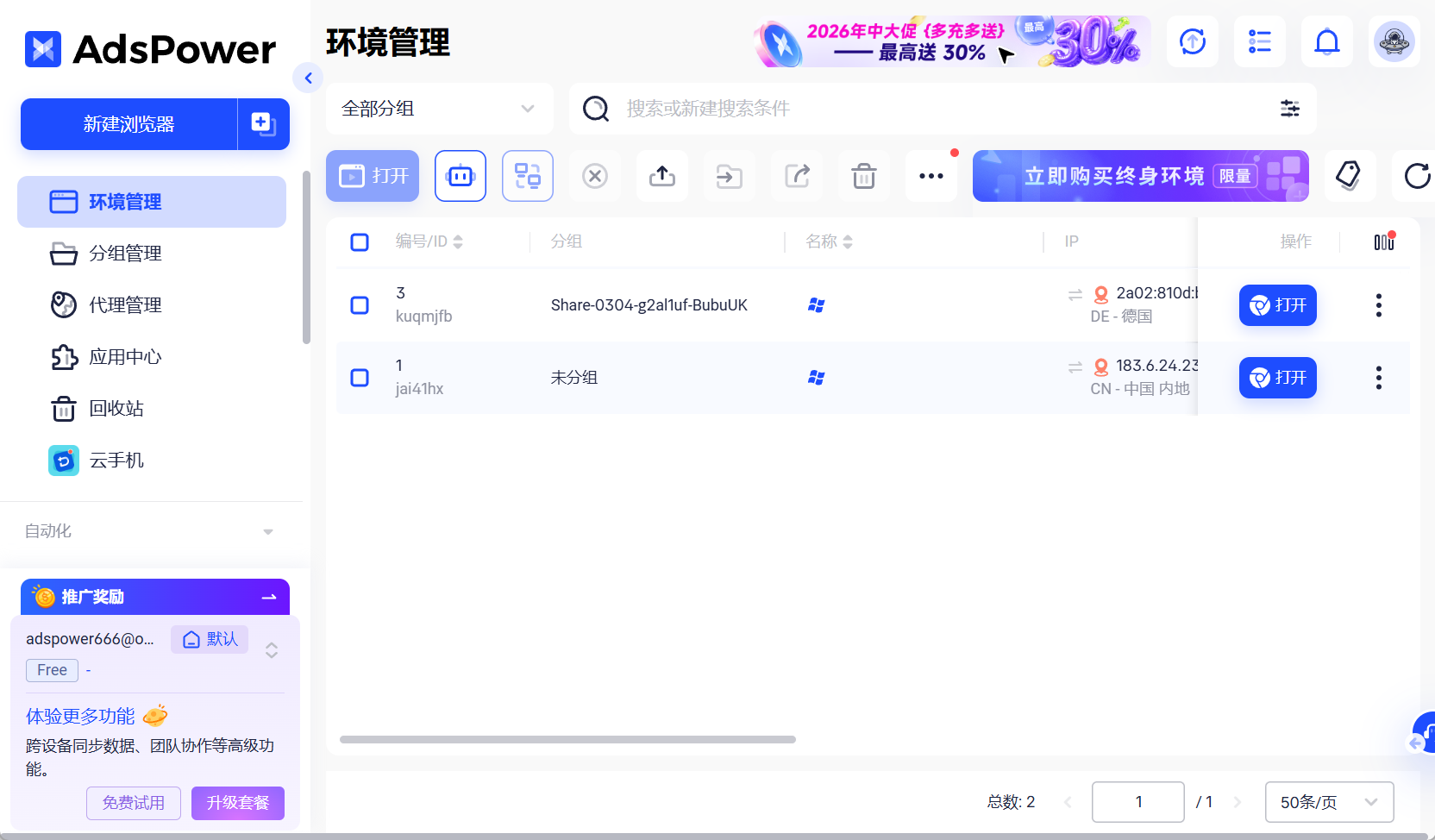Click the move-to-group arrow toolbar icon

tap(730, 176)
